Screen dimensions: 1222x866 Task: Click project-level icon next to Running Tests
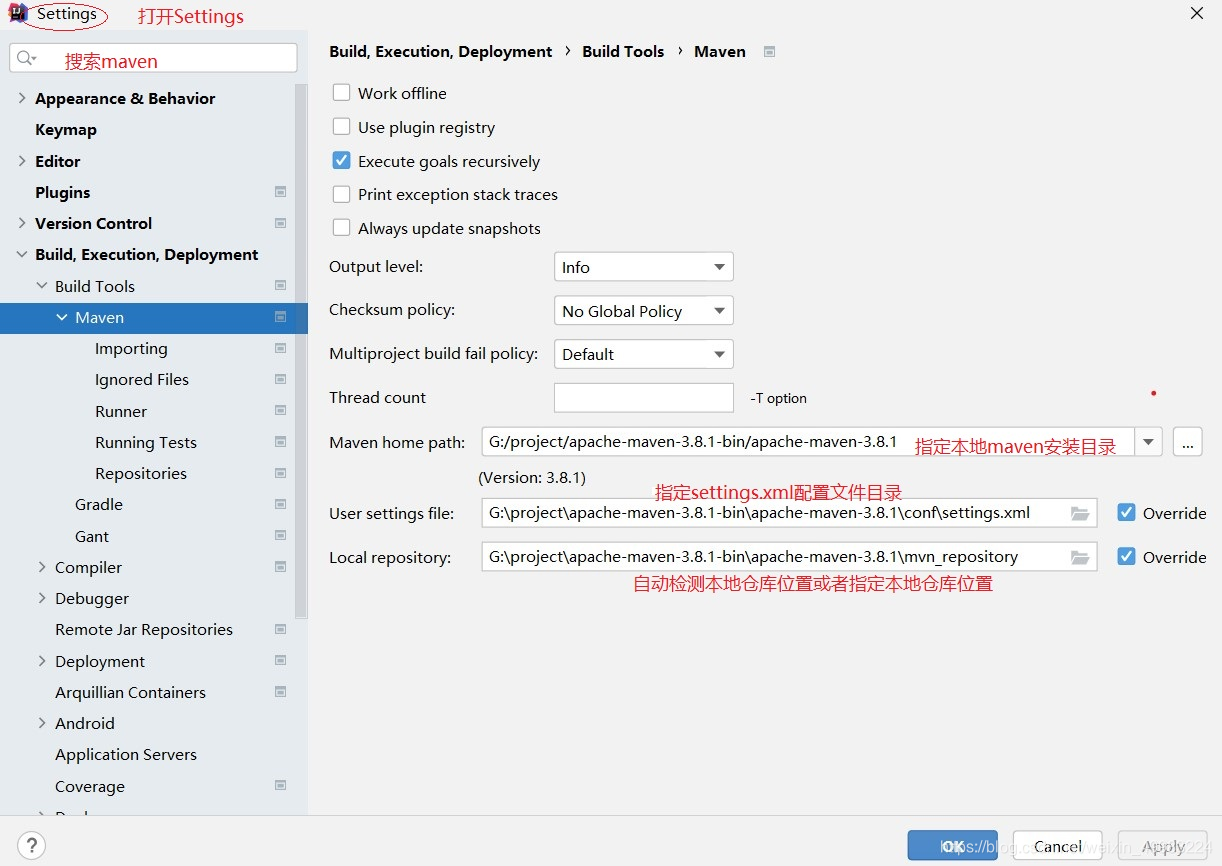[281, 442]
